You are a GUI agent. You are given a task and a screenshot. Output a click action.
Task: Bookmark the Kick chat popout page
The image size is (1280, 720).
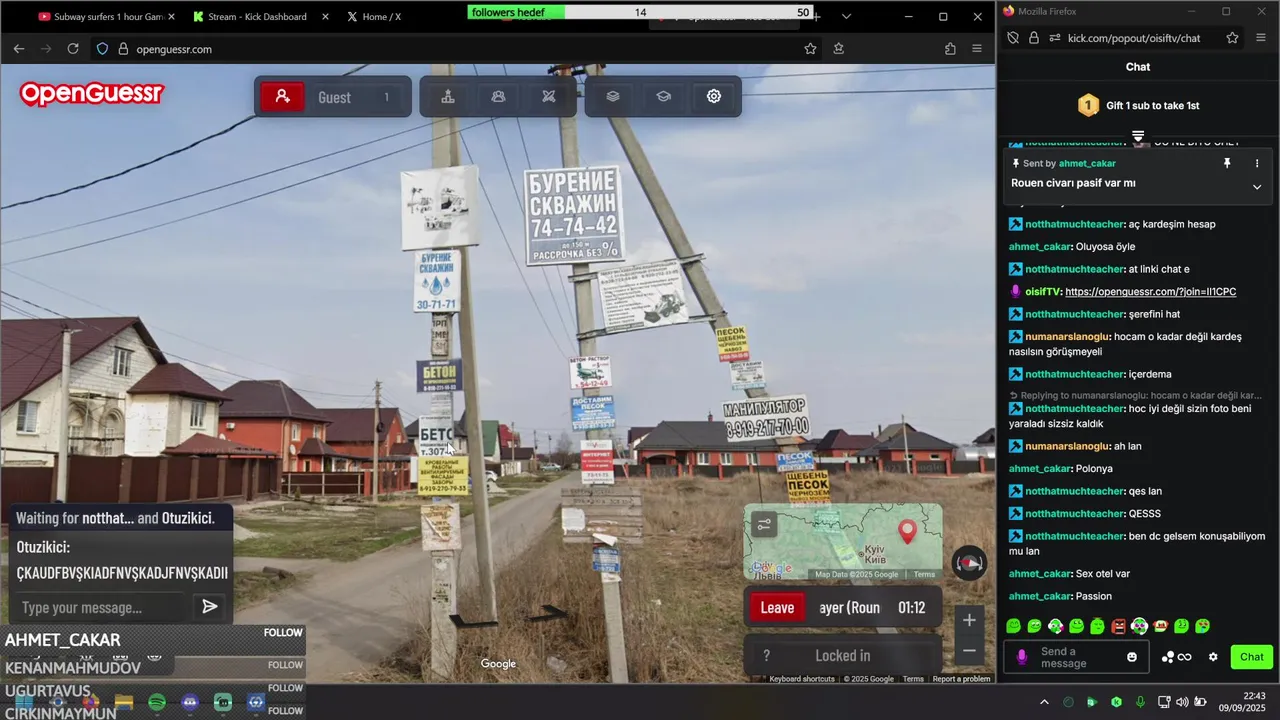coord(1232,38)
